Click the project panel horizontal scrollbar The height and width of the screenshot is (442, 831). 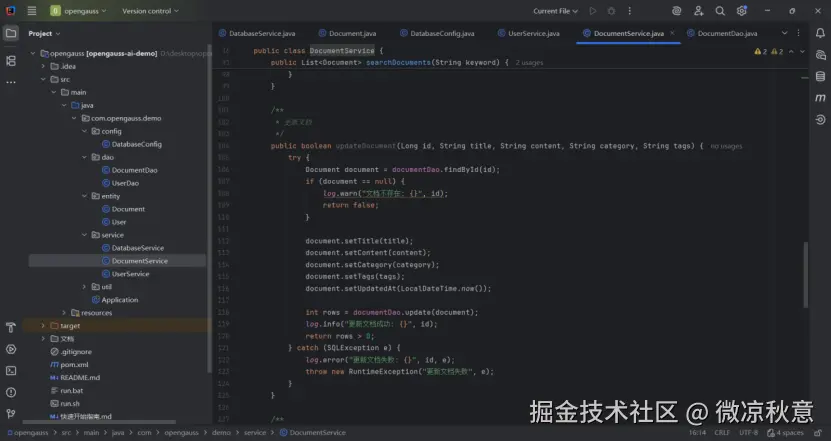coord(99,422)
